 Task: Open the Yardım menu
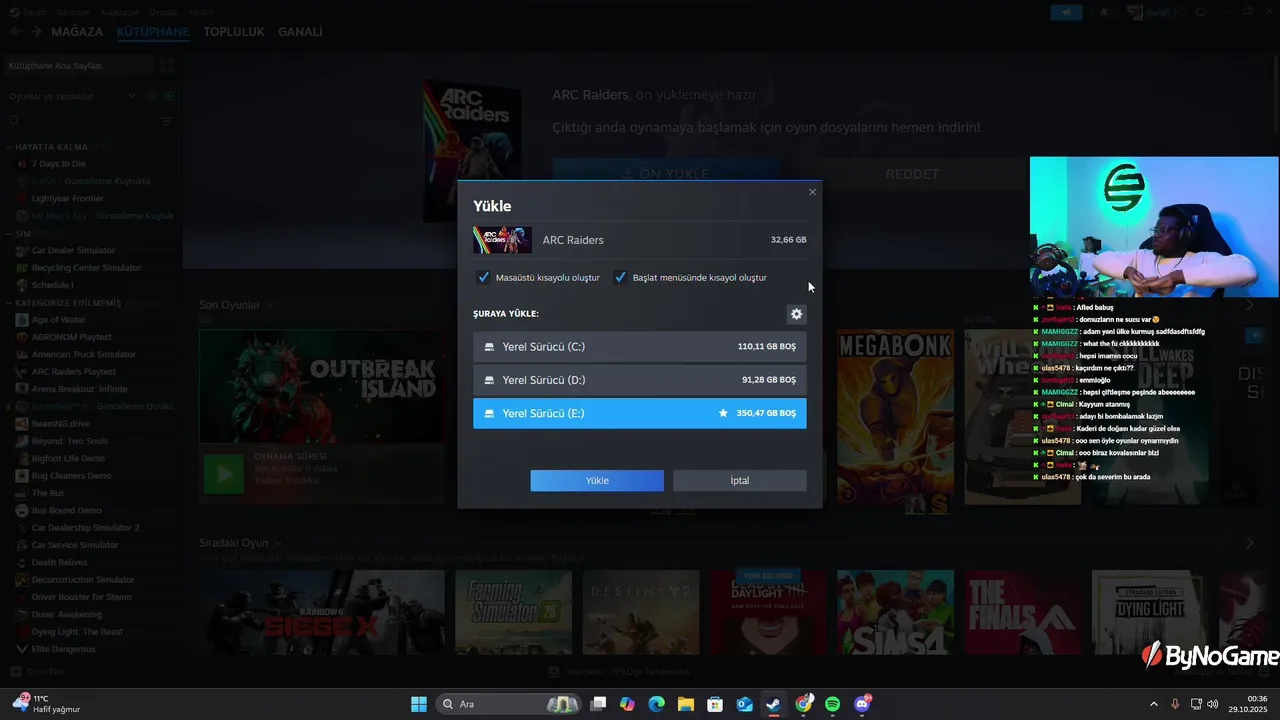coord(200,12)
